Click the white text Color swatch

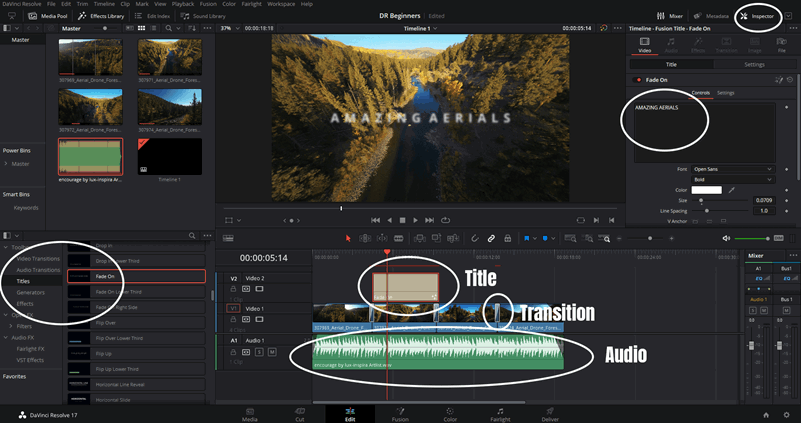point(706,189)
